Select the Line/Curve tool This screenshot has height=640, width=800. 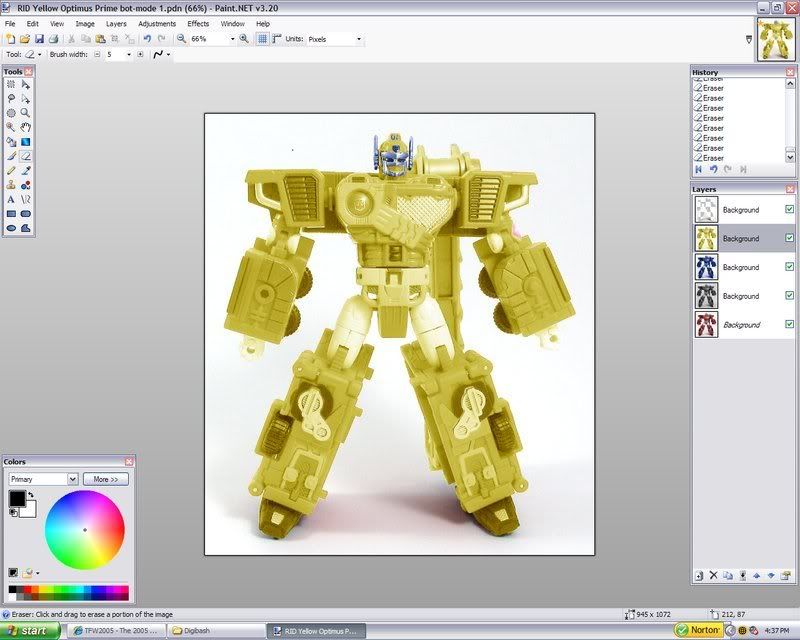pos(26,200)
